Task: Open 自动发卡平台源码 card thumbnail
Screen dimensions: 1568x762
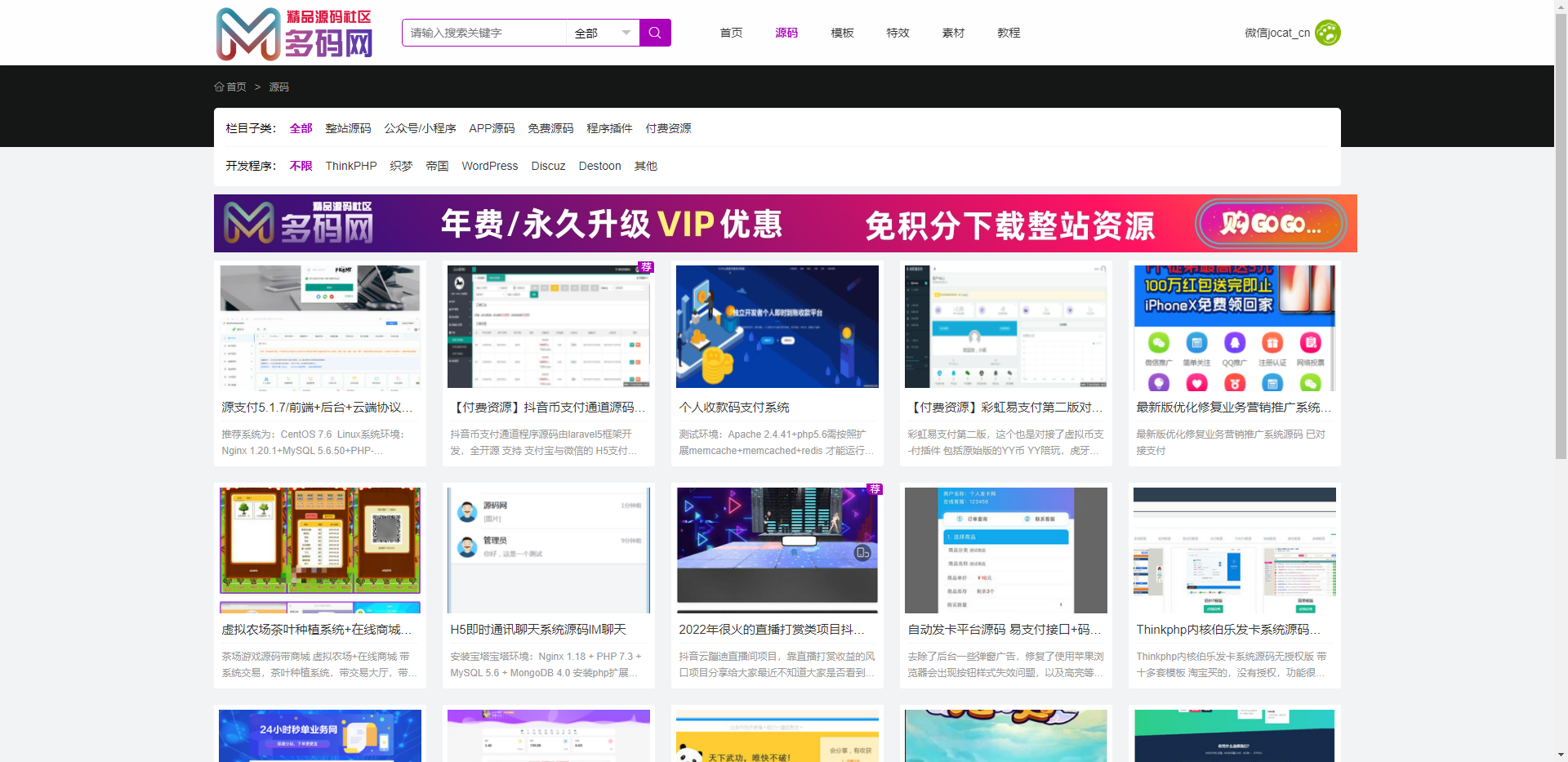Action: point(1006,550)
